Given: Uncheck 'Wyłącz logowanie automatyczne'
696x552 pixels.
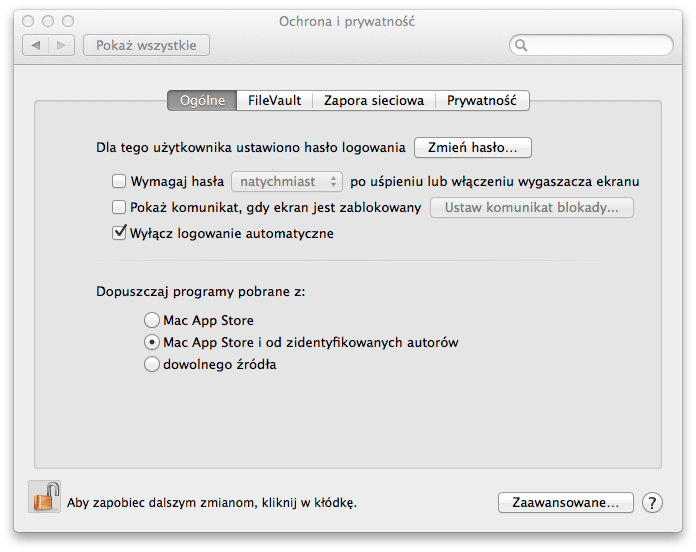Looking at the screenshot, I should (119, 233).
